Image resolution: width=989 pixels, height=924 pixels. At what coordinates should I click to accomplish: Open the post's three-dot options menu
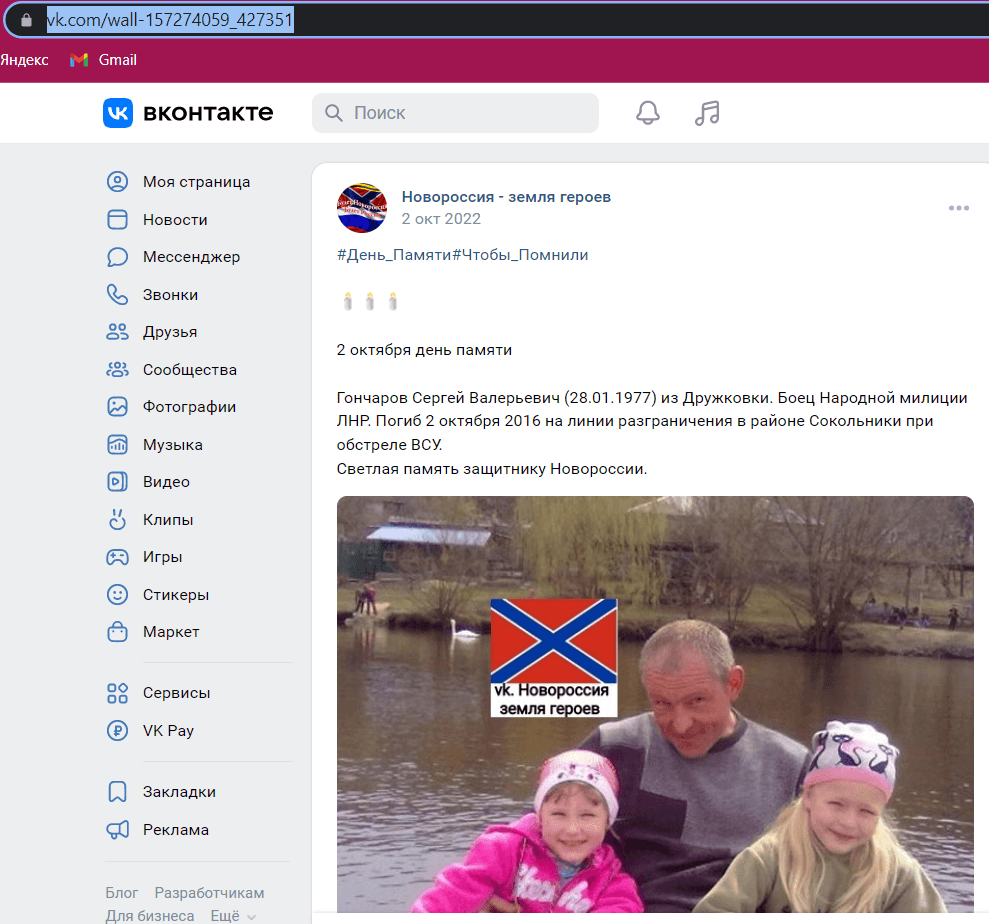coord(958,208)
